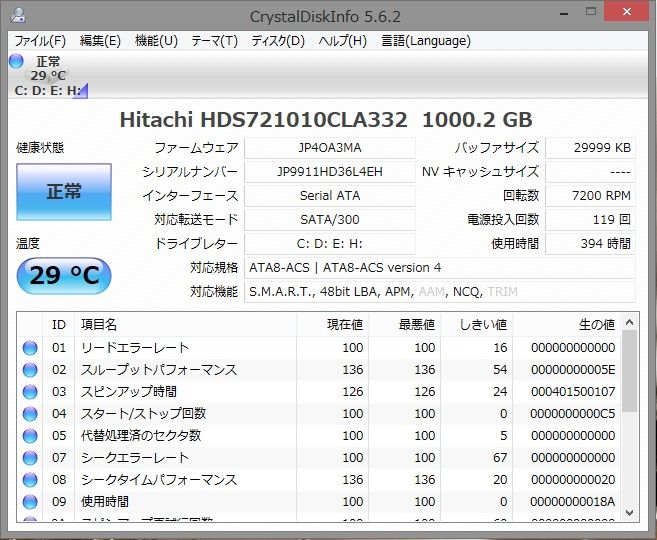The image size is (657, 540).
Task: Click the ID column header
Action: 59,324
